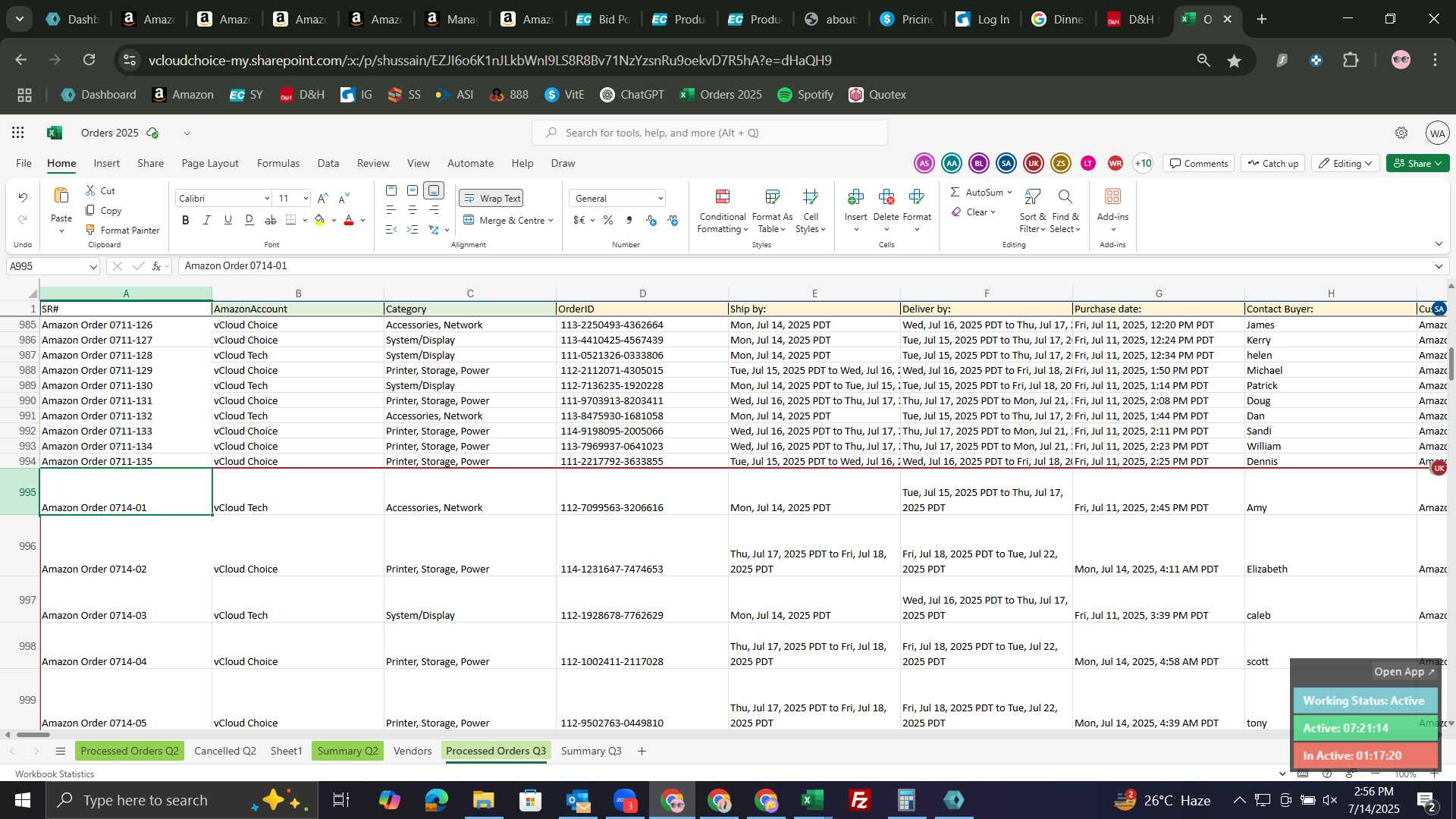Click the Percent style icon
Image resolution: width=1456 pixels, height=819 pixels.
608,220
